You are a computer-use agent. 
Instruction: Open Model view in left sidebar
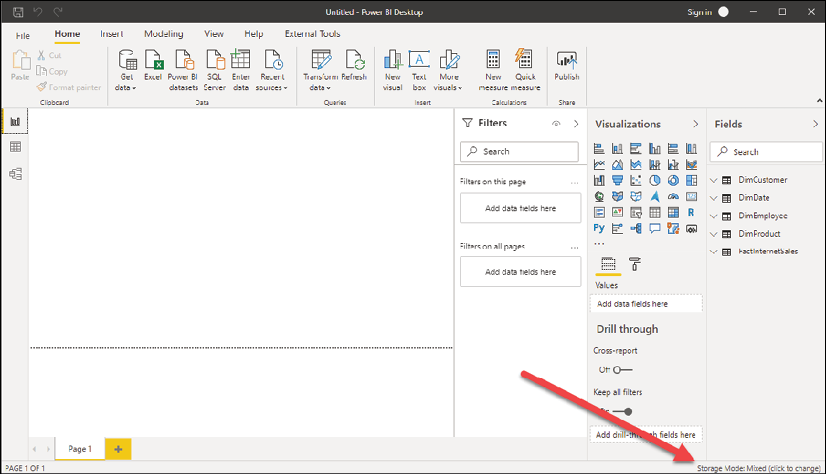pos(15,174)
